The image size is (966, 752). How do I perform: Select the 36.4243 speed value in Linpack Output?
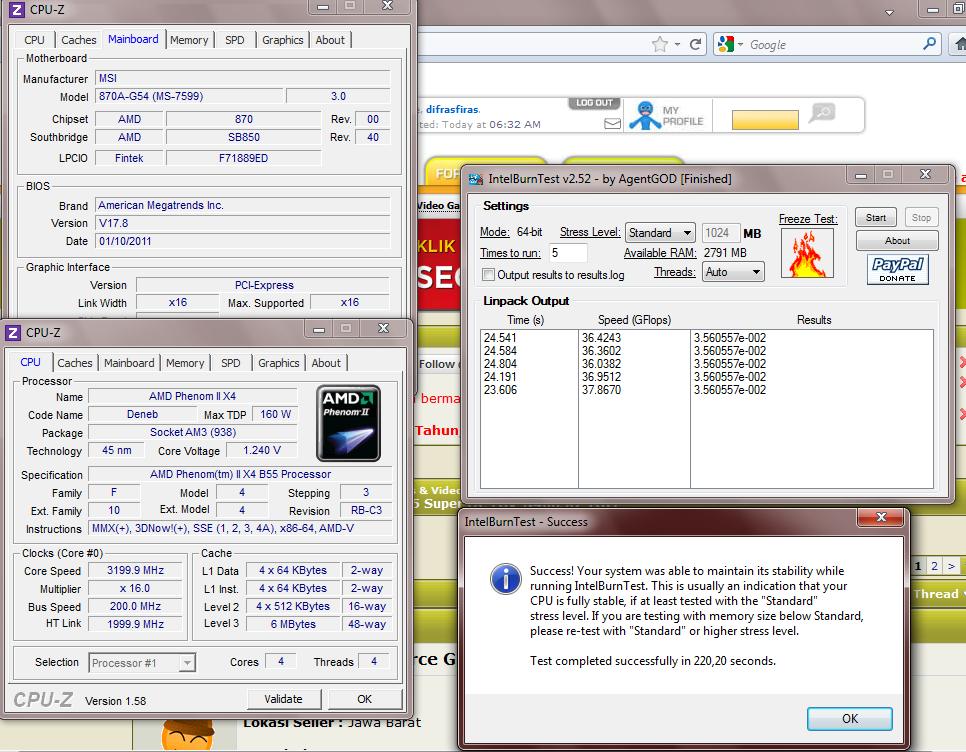click(x=601, y=338)
